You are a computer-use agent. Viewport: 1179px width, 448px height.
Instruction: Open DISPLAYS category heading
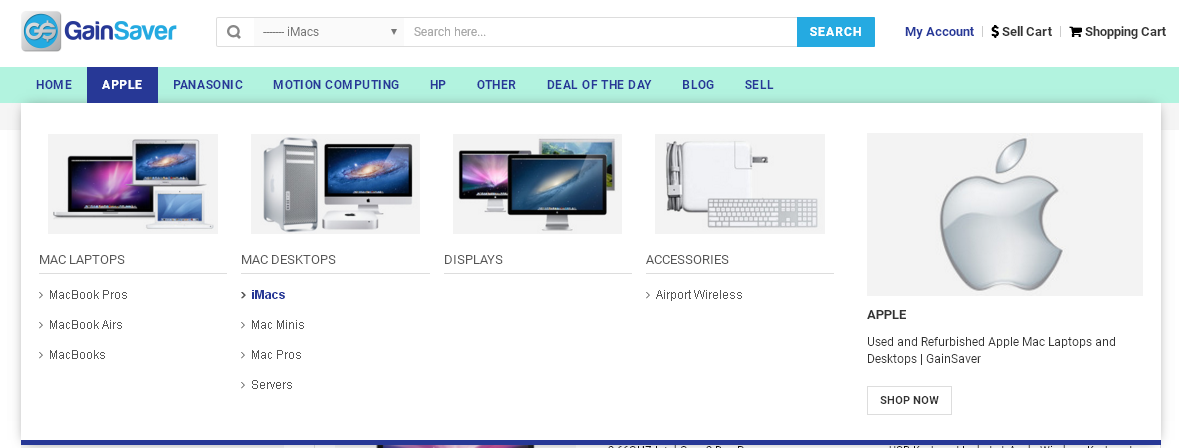coord(473,259)
